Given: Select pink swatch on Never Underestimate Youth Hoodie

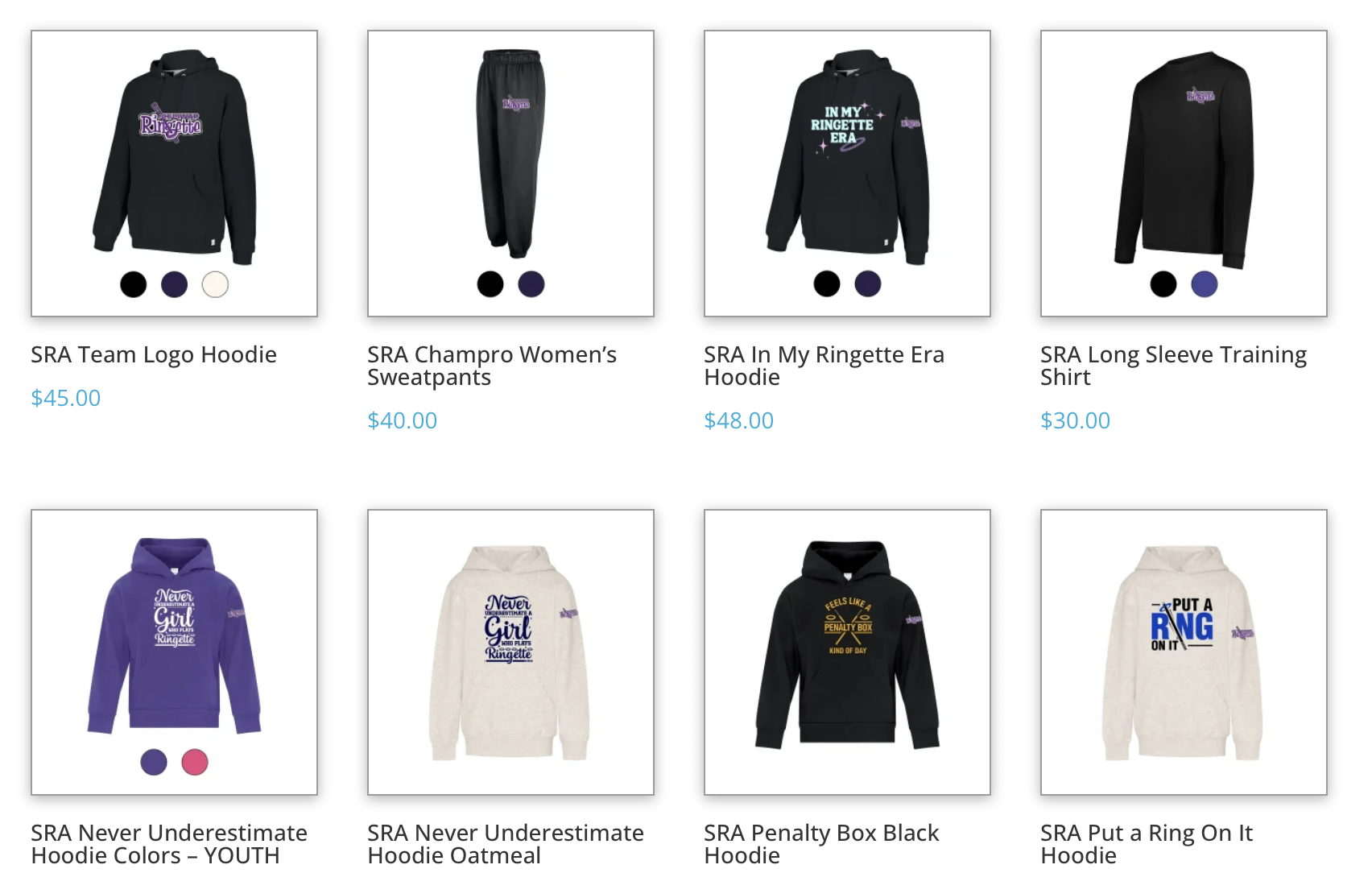Looking at the screenshot, I should [195, 762].
